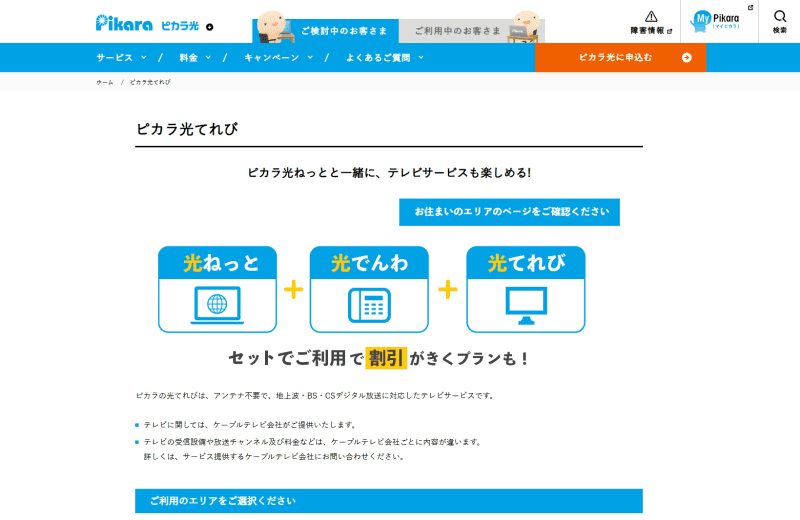
Task: Go to ホーム breadcrumb link
Action: [x=105, y=82]
